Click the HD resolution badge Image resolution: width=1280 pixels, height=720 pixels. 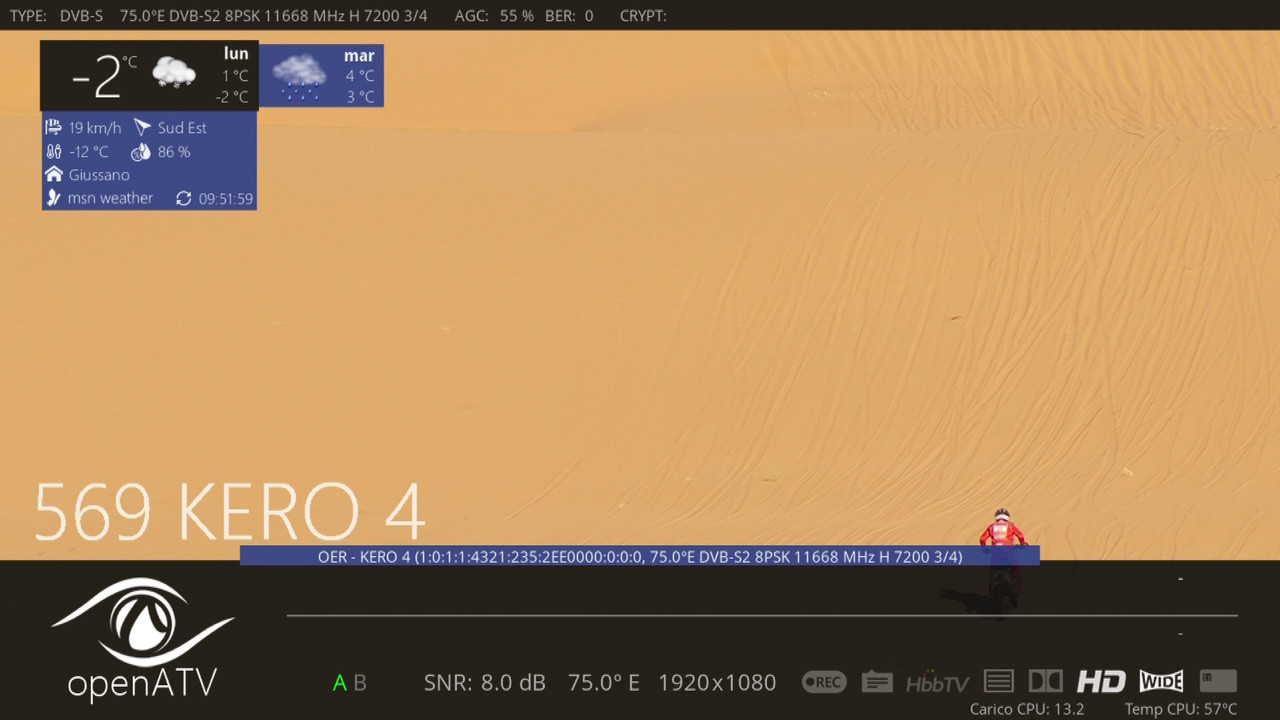pos(1101,681)
